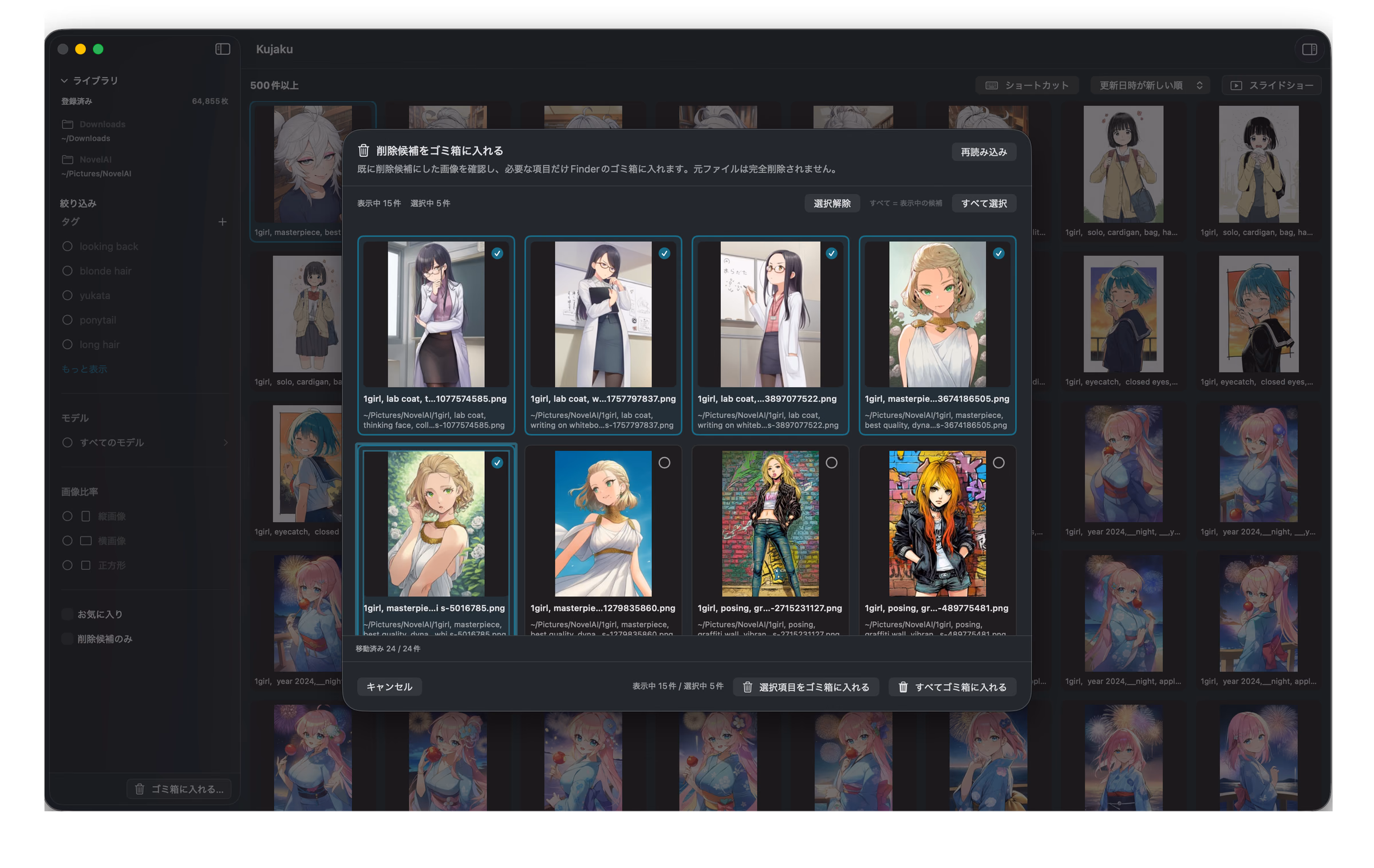Image resolution: width=1374 pixels, height=868 pixels.
Task: Open lab coat thinking face thumbnail in dialog
Action: click(436, 314)
